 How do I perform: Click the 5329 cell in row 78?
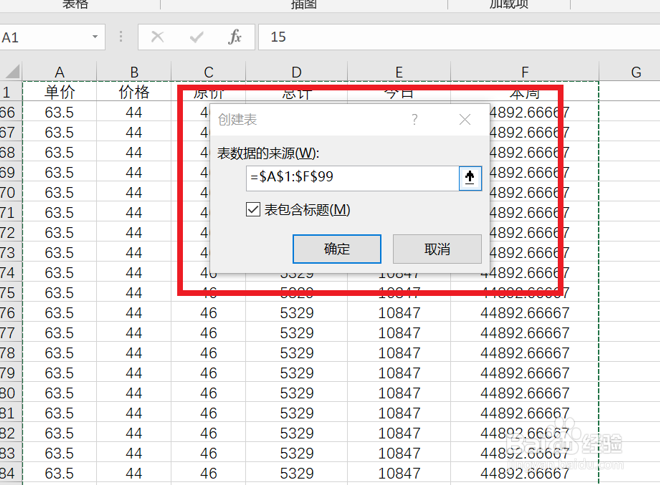[296, 353]
